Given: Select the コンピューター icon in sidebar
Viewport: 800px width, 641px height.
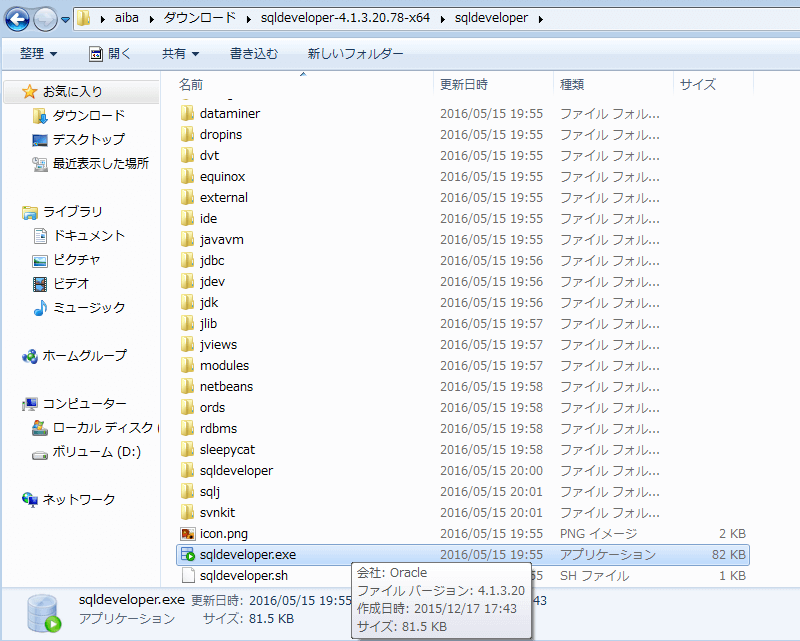Looking at the screenshot, I should 30,404.
